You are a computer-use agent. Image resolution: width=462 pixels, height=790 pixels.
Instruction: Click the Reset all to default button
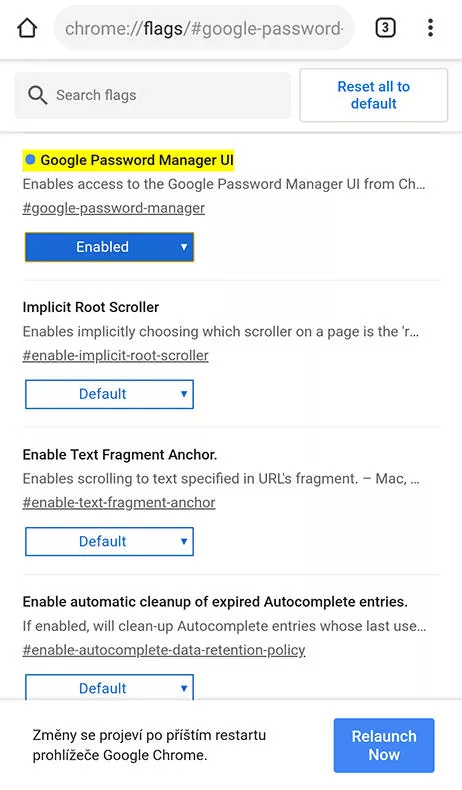pyautogui.click(x=374, y=95)
